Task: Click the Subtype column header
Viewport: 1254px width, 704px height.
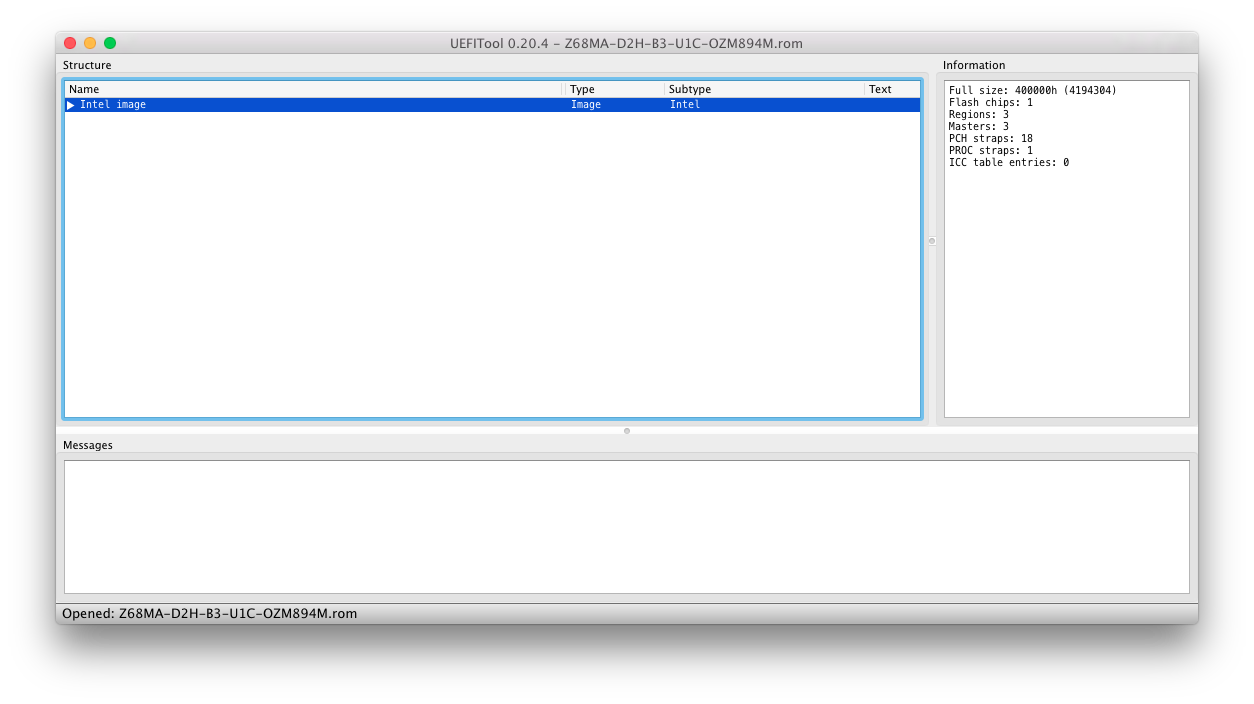Action: [764, 90]
